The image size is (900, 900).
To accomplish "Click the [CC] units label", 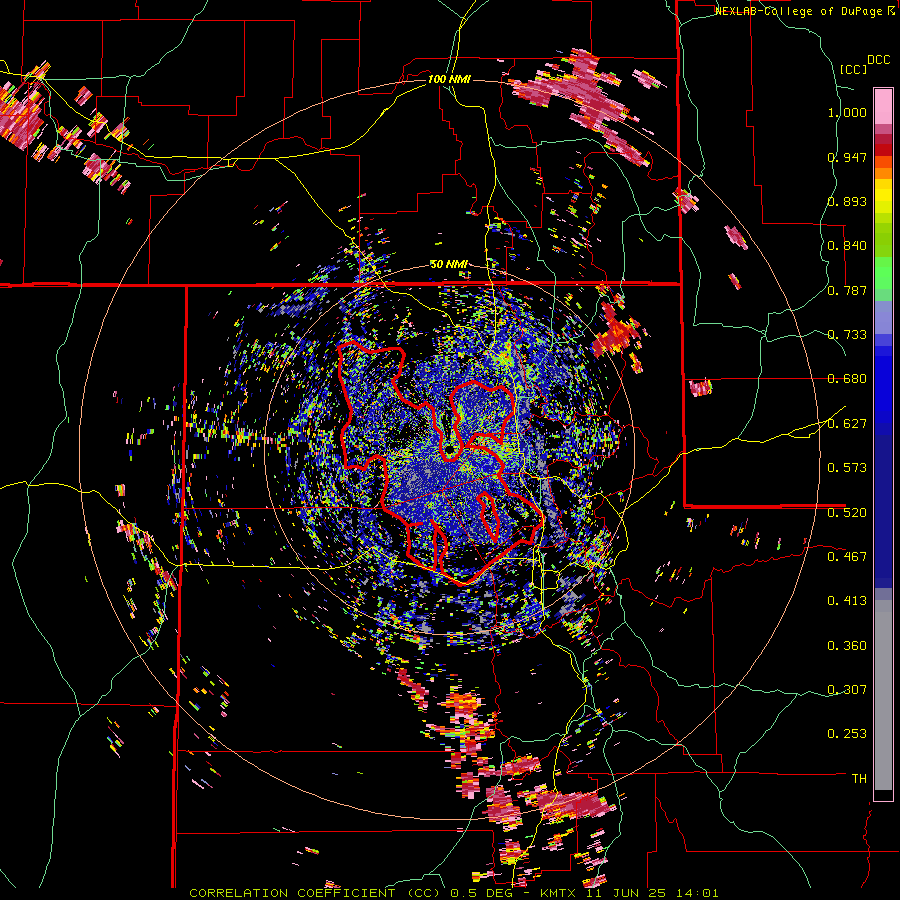I will [x=853, y=69].
